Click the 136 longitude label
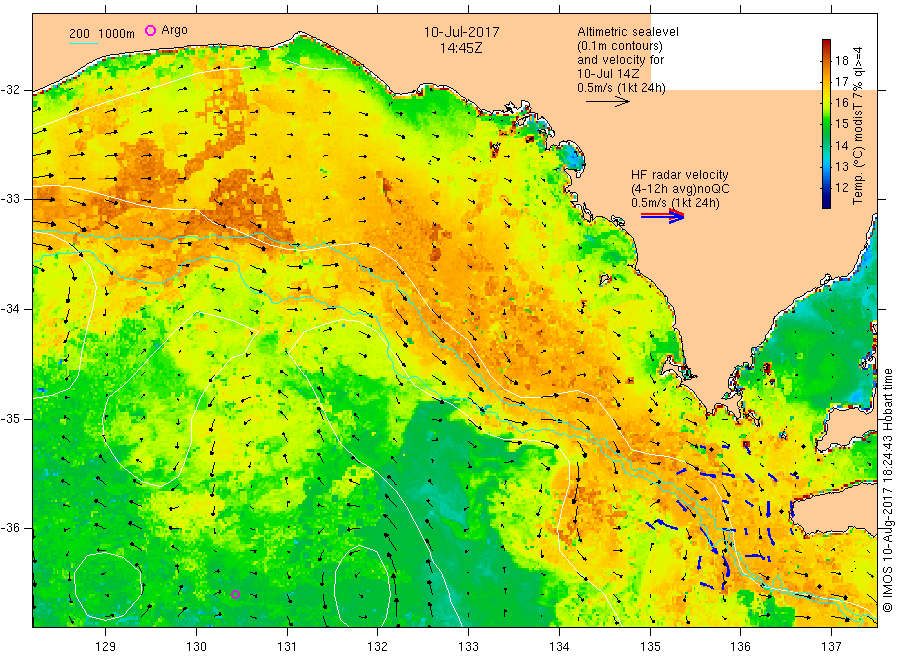This screenshot has height=660, width=900. coord(740,647)
